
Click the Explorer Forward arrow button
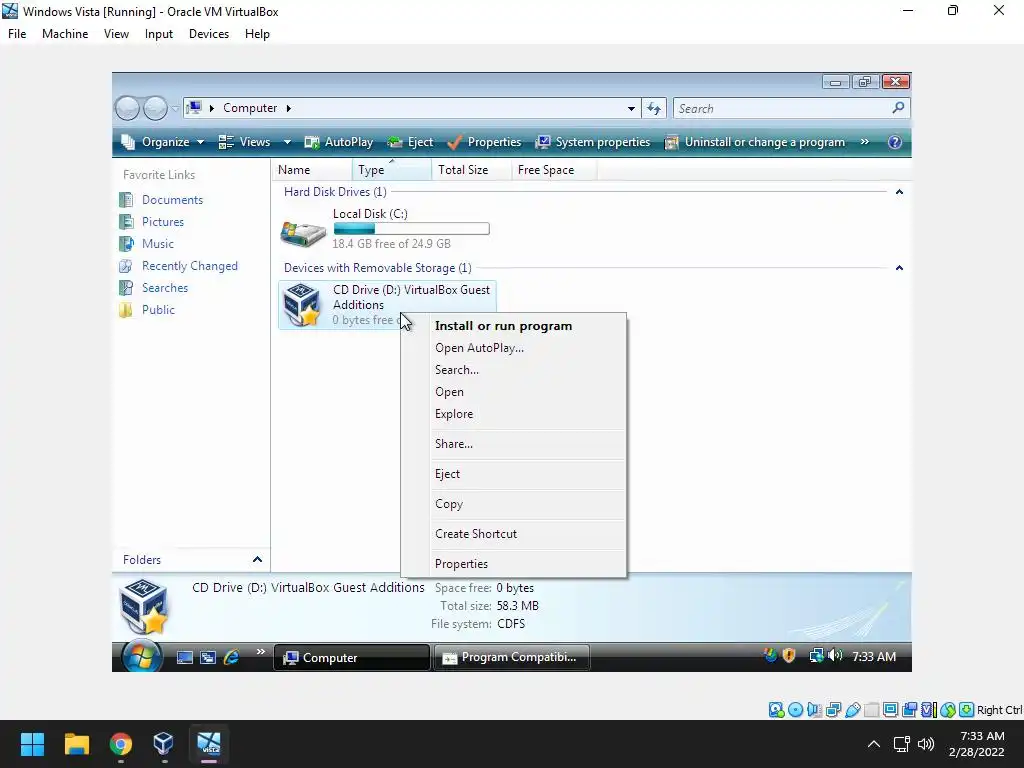tap(155, 108)
